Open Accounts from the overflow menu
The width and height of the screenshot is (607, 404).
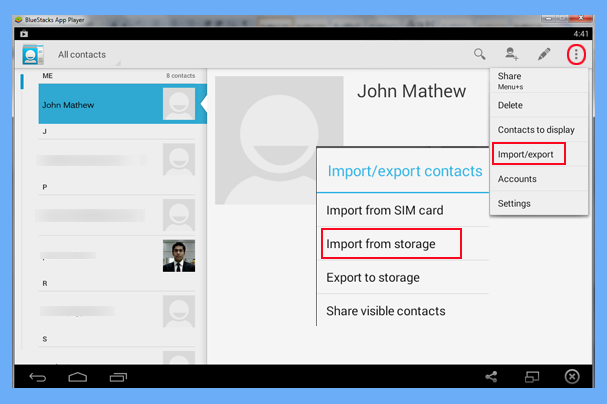(518, 179)
